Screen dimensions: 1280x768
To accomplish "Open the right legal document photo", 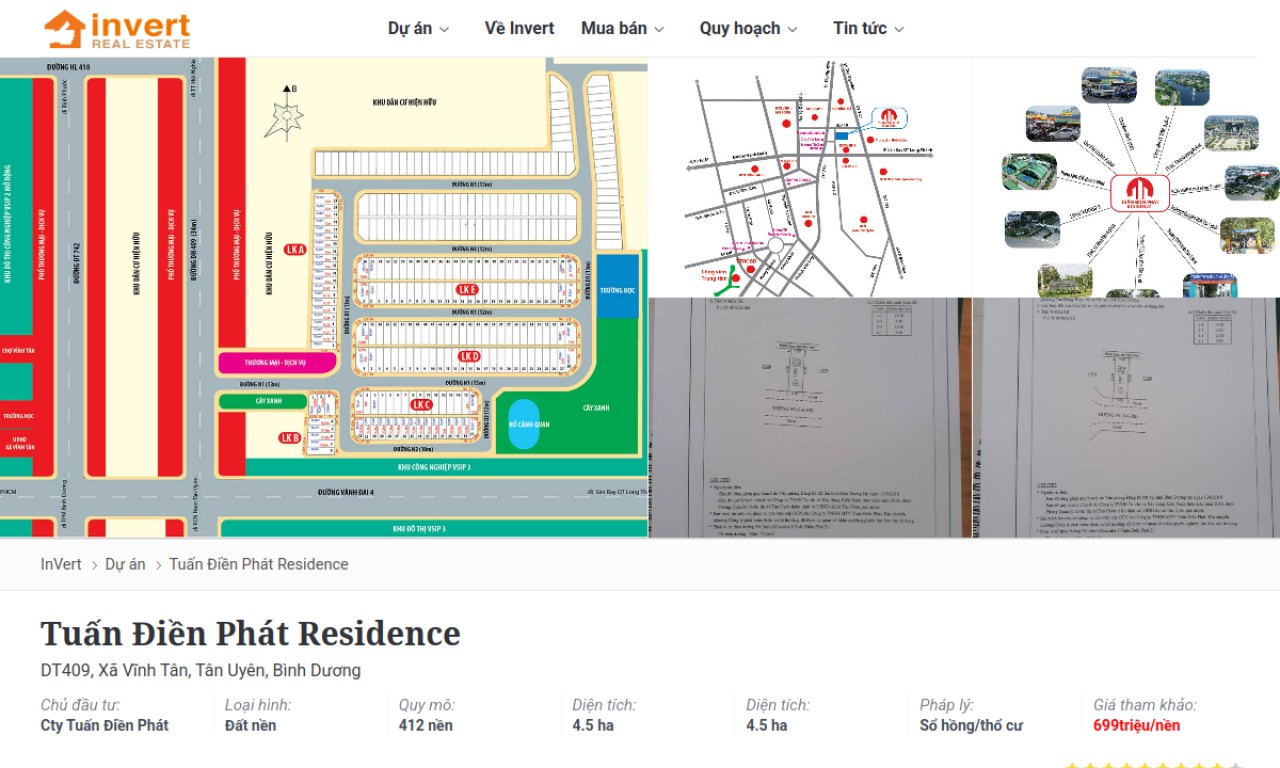I will pos(1127,418).
